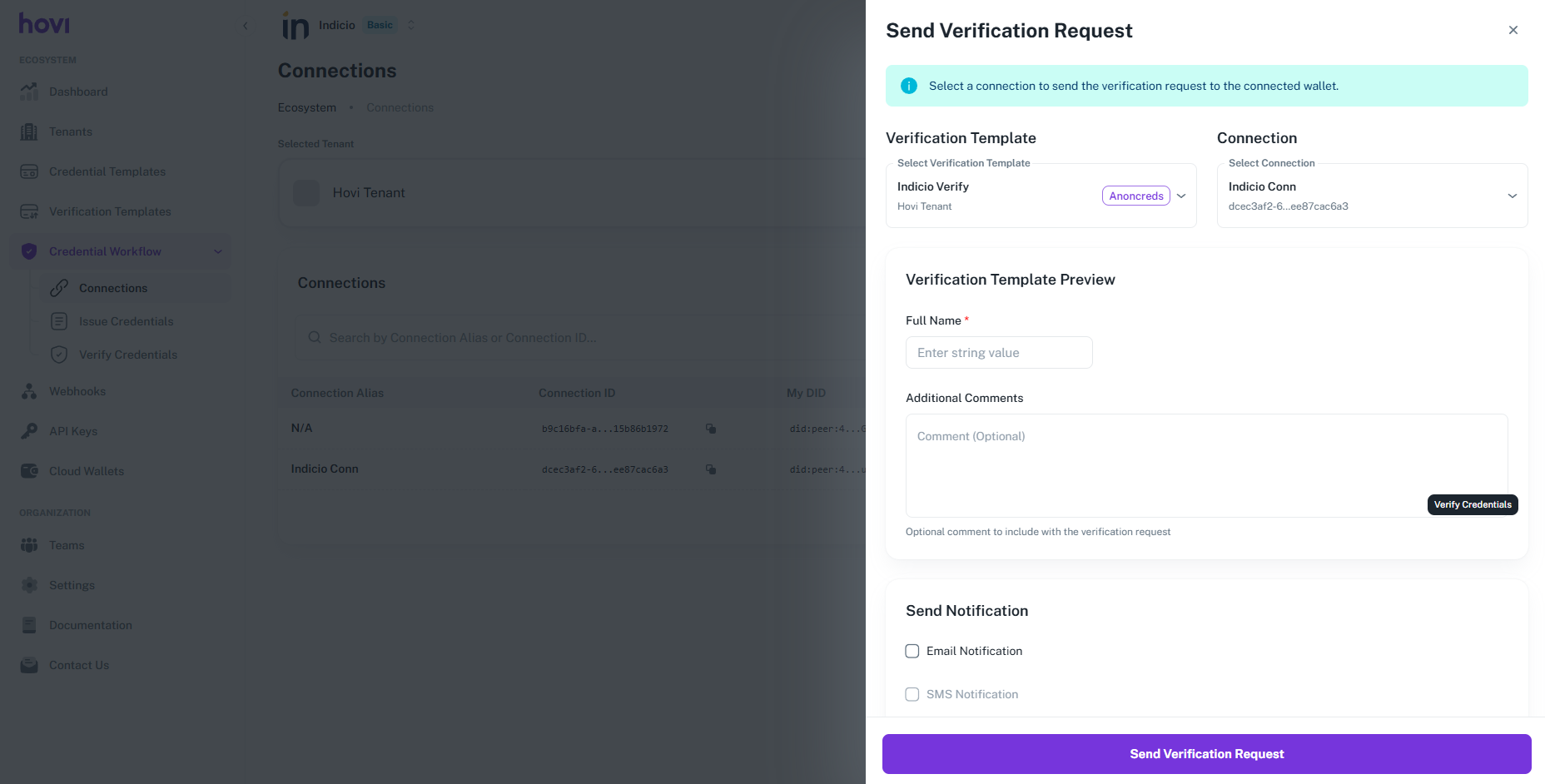Collapse the Credential Workflow menu
This screenshot has width=1545, height=784.
click(x=218, y=251)
